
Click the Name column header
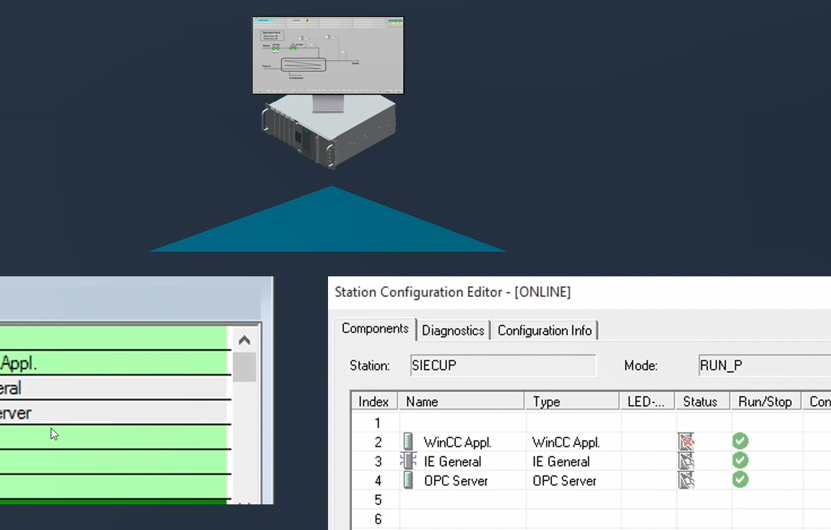(462, 402)
